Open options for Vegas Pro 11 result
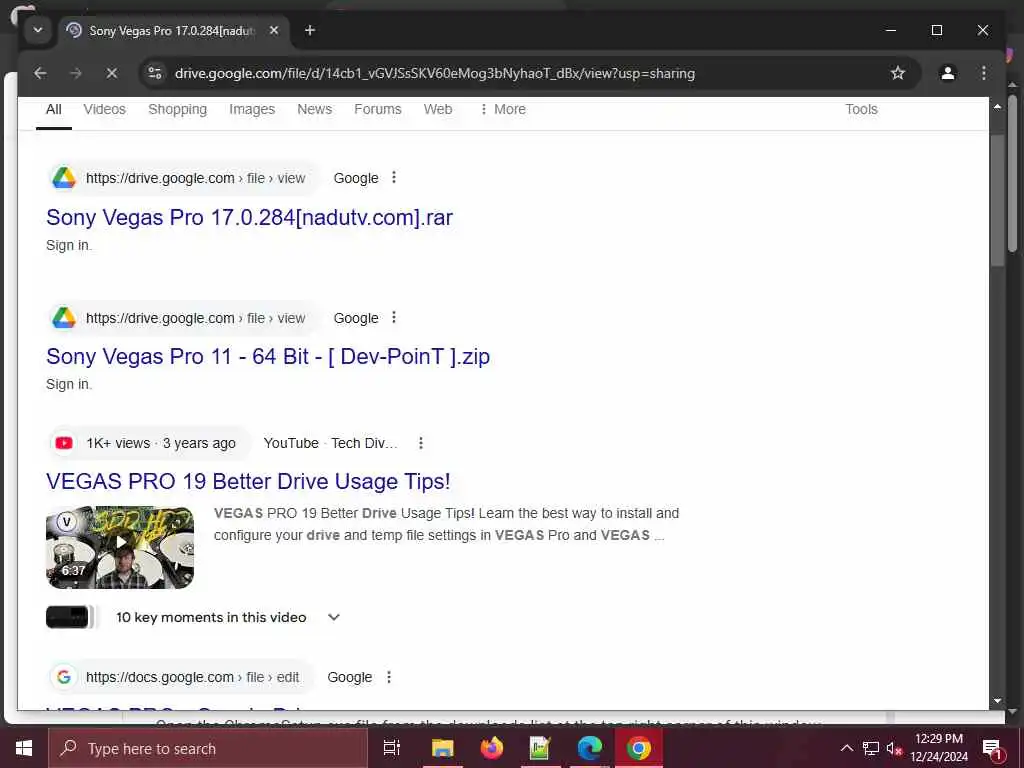1024x768 pixels. pyautogui.click(x=394, y=317)
